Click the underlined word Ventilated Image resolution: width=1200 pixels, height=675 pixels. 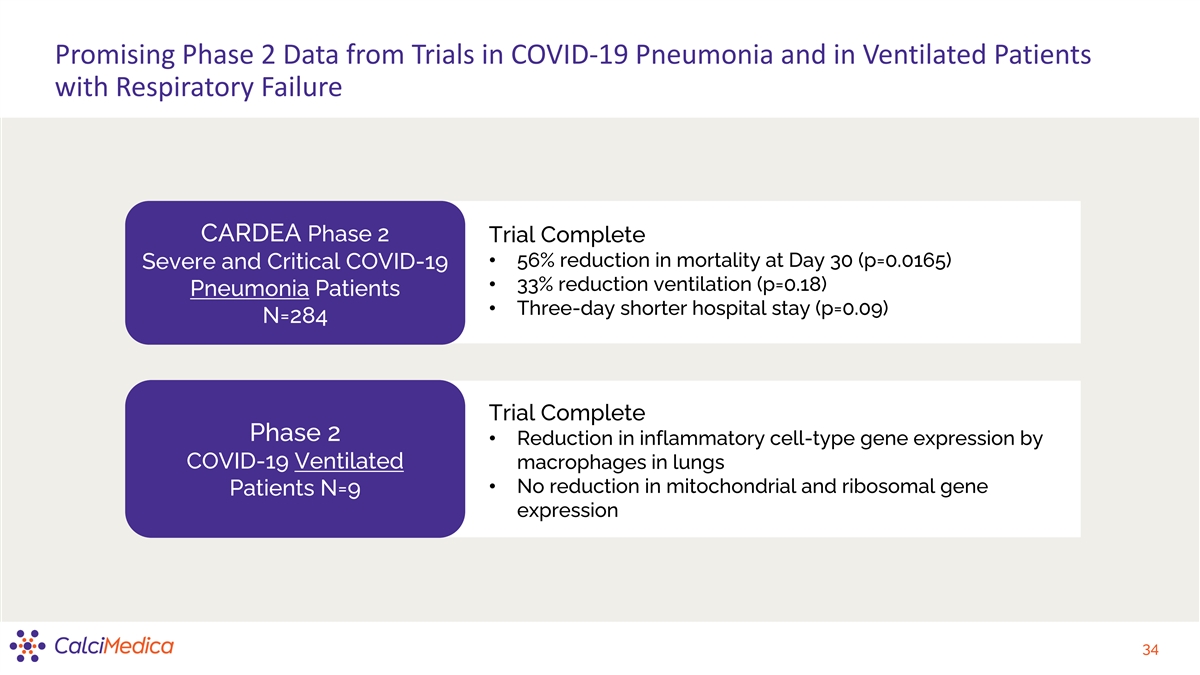(349, 461)
